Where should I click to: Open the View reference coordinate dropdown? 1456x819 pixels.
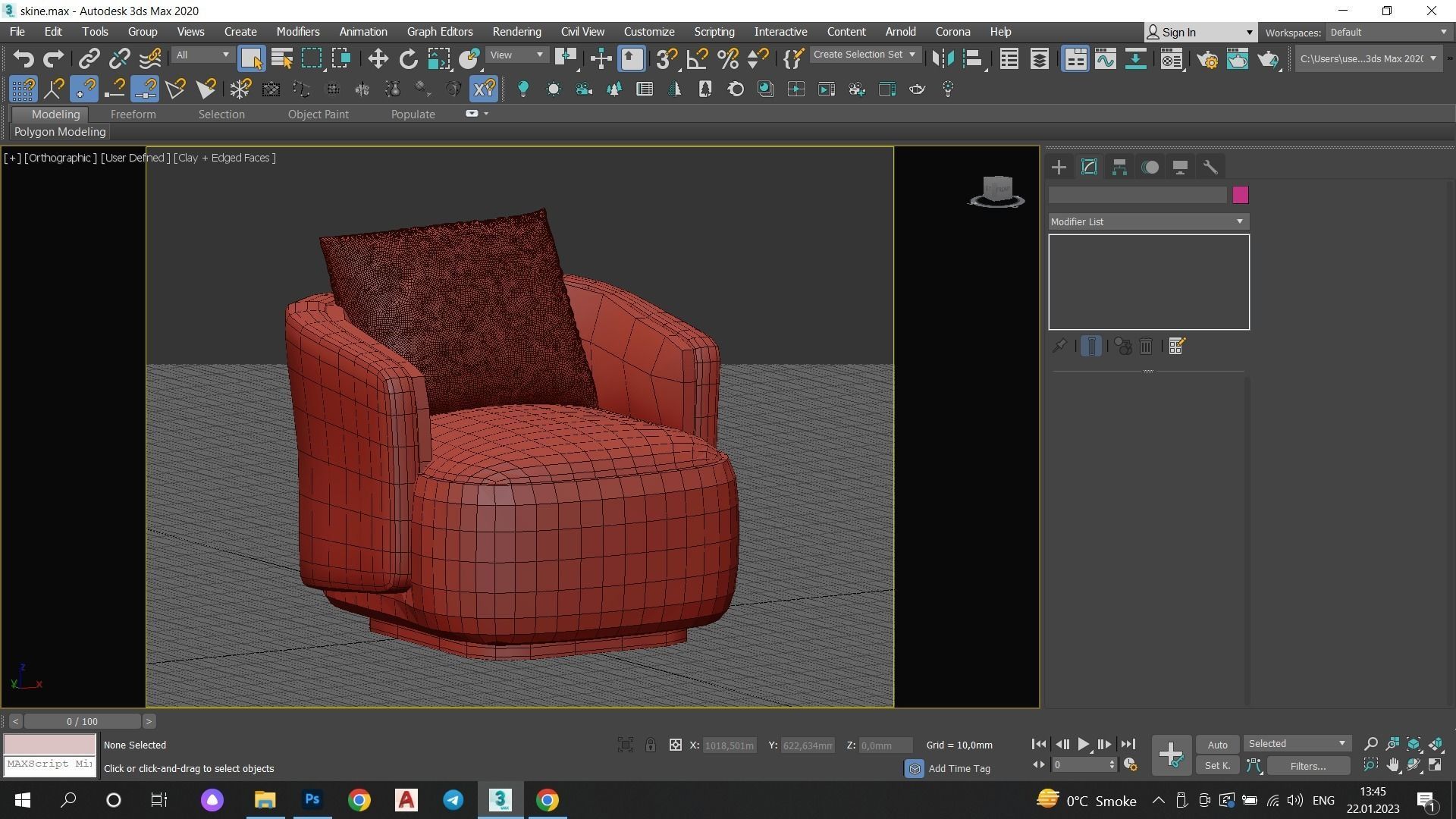(x=516, y=55)
